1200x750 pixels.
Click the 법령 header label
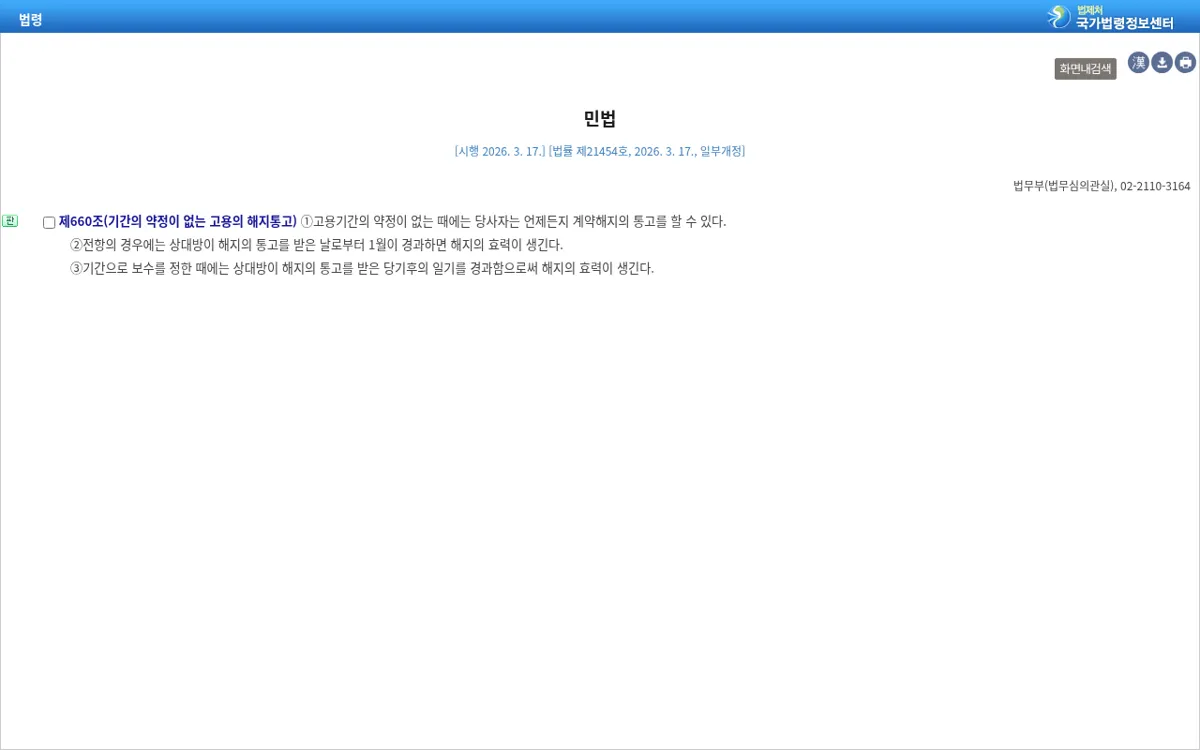[30, 19]
